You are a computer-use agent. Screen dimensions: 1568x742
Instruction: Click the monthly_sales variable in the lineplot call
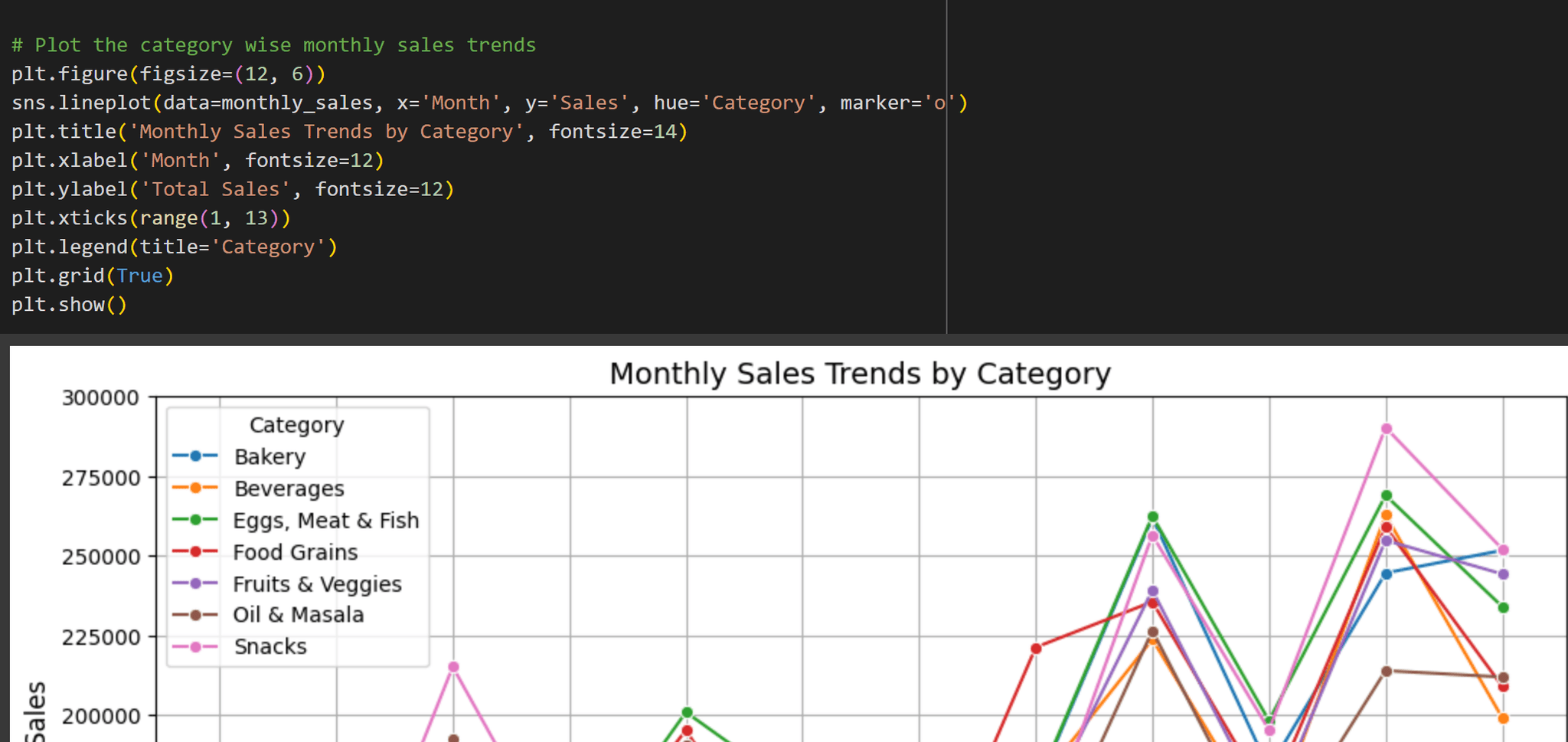297,103
